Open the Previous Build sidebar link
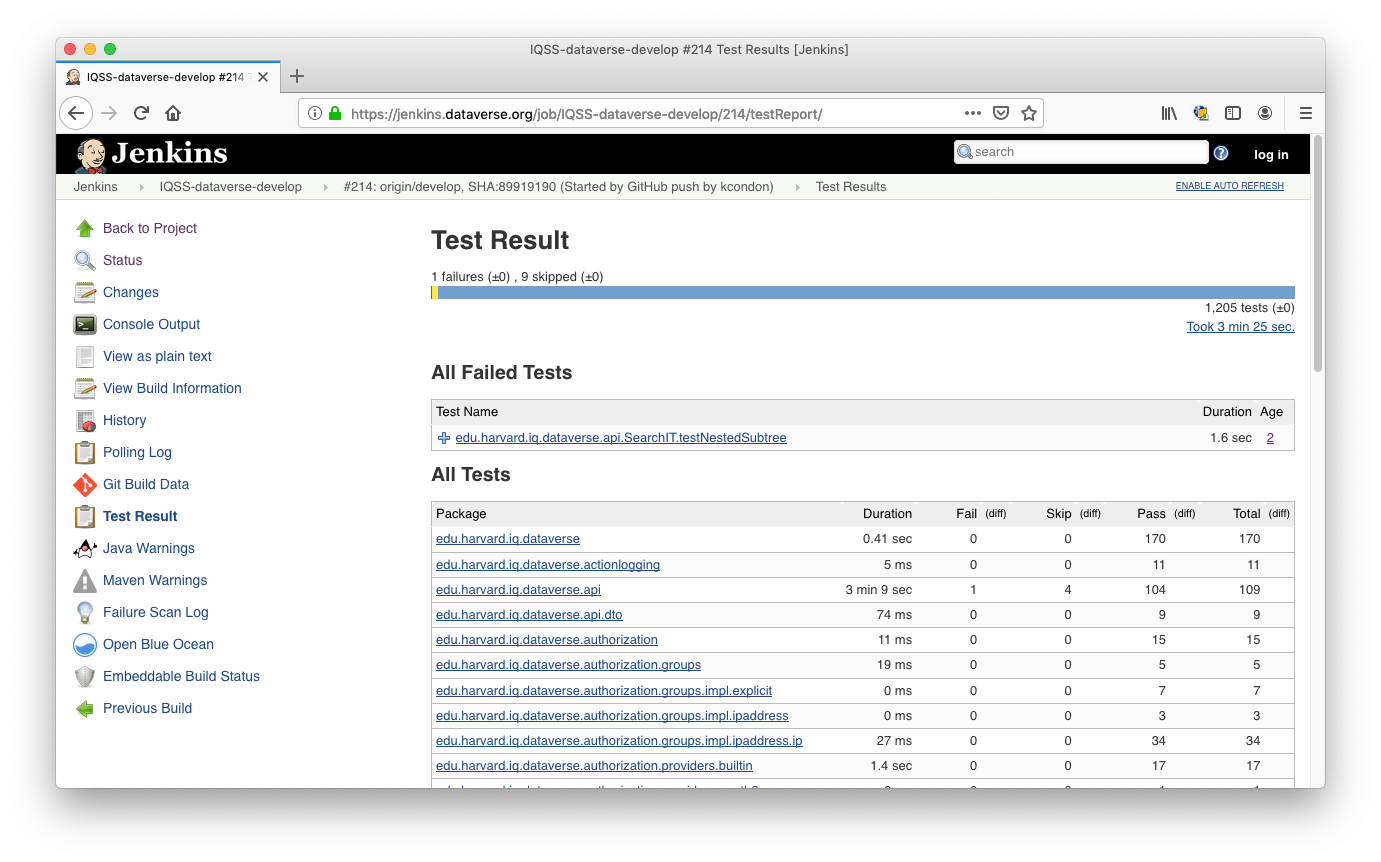Screen dimensions: 1381x862 point(148,708)
